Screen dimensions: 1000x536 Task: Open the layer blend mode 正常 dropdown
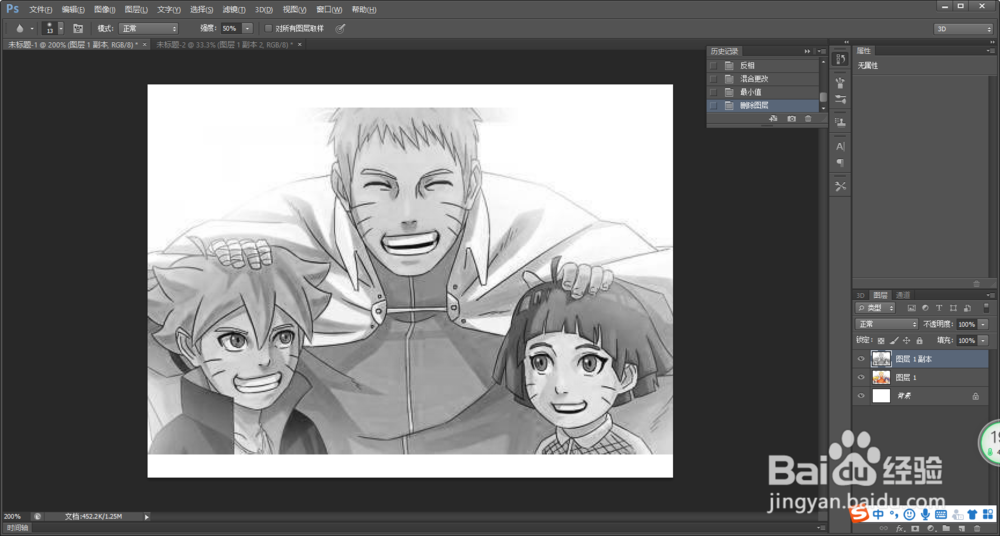coord(886,324)
